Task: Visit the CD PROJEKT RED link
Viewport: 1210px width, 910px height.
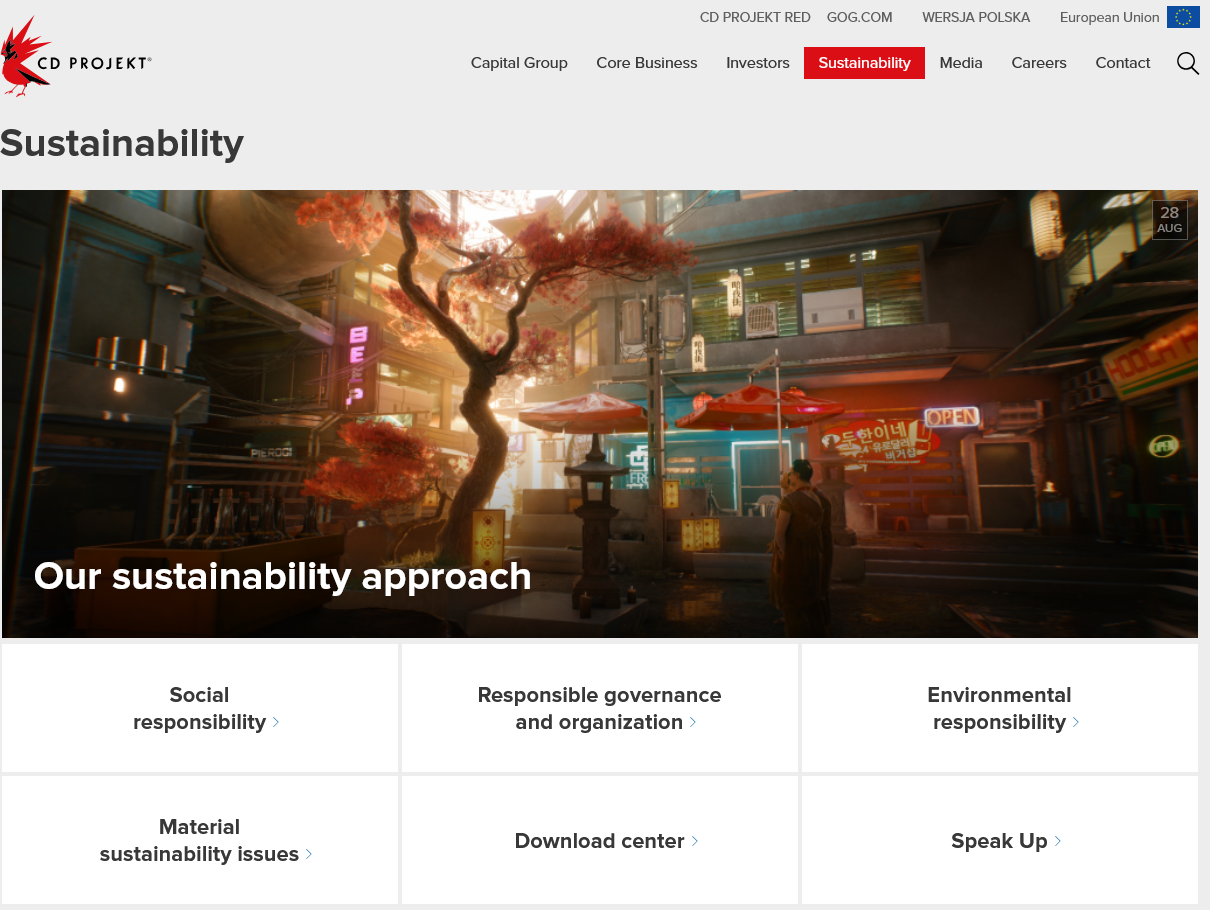Action: point(755,17)
